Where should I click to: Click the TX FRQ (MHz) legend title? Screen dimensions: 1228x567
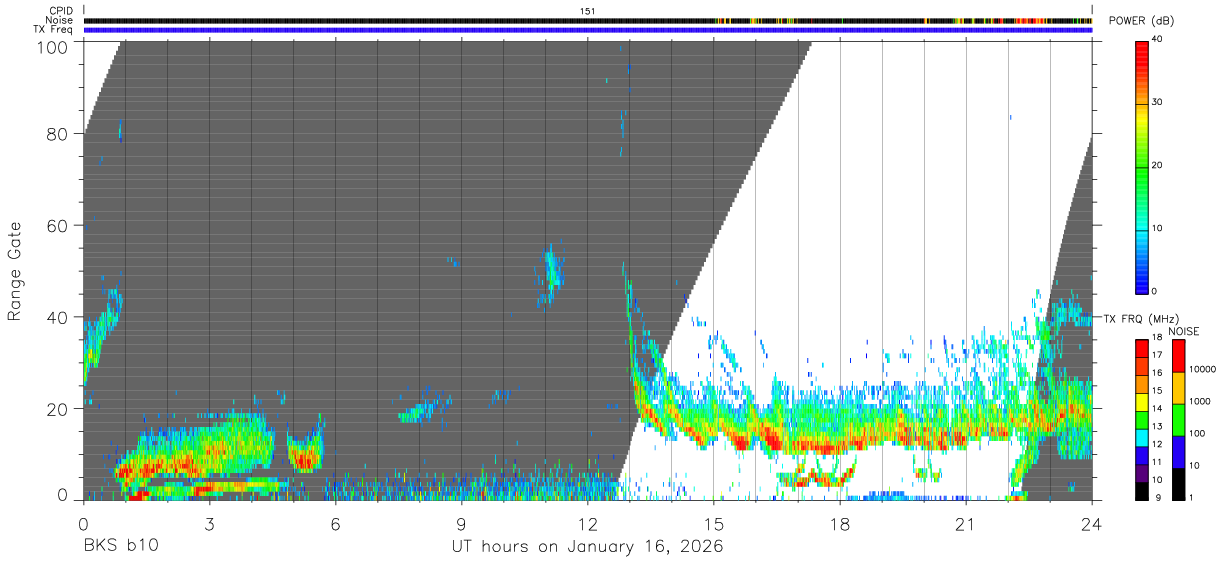[1141, 319]
